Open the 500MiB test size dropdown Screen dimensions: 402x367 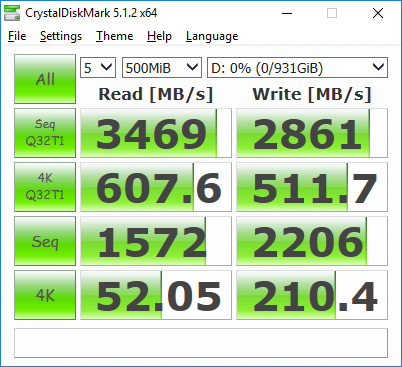pyautogui.click(x=162, y=68)
